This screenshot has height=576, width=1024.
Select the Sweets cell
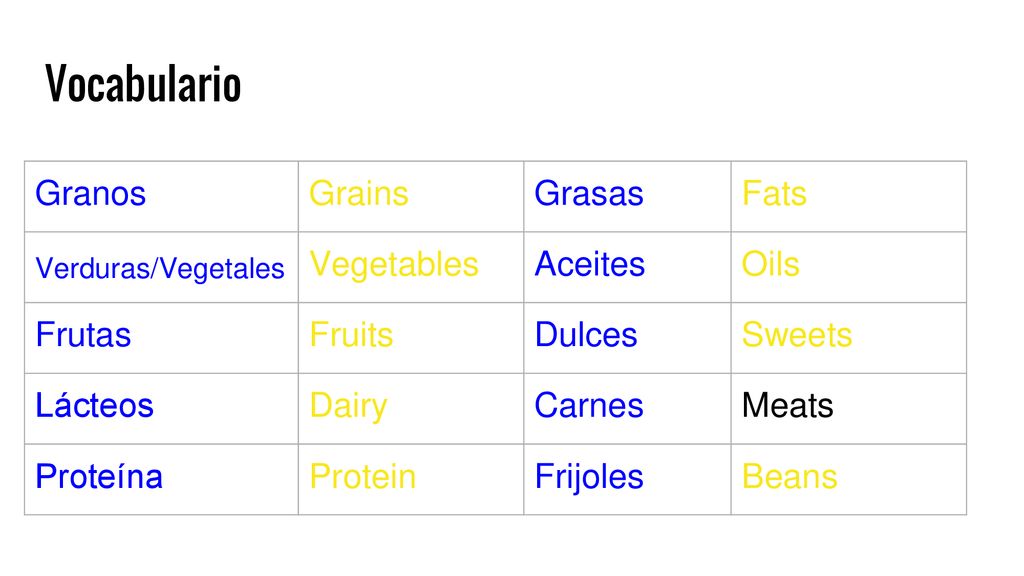848,338
